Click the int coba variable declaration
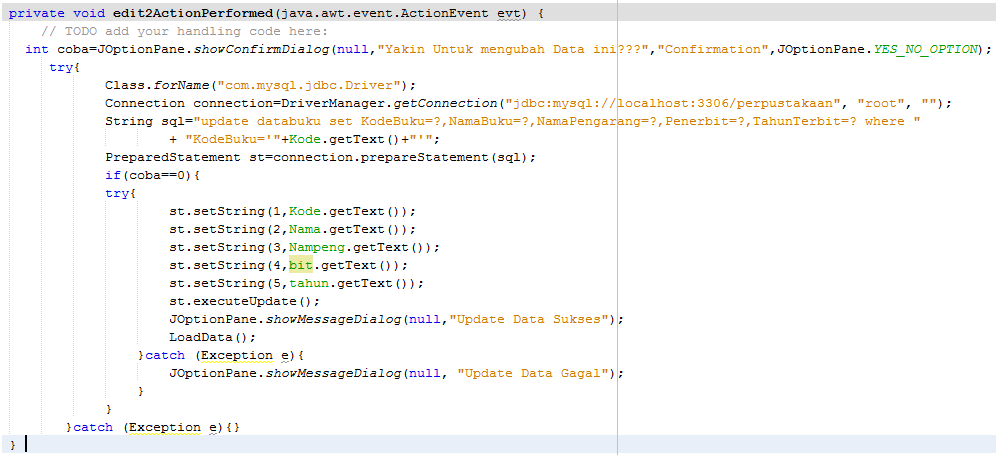 [60, 49]
